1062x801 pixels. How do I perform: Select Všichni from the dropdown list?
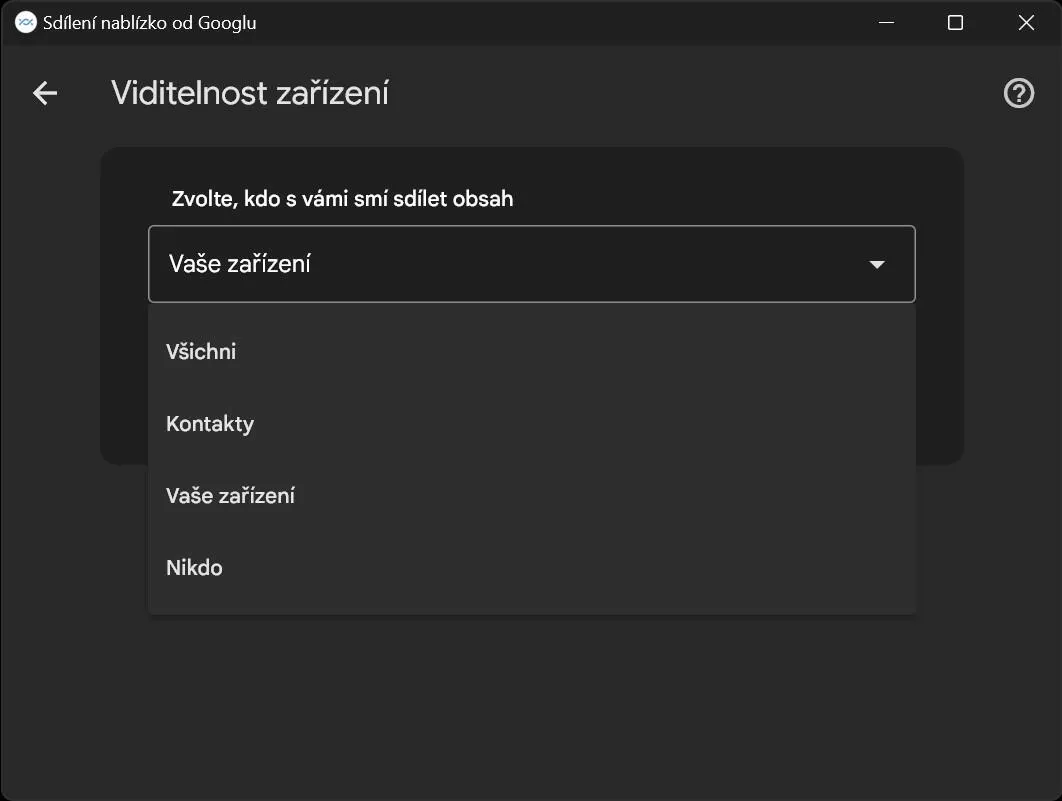(532, 351)
